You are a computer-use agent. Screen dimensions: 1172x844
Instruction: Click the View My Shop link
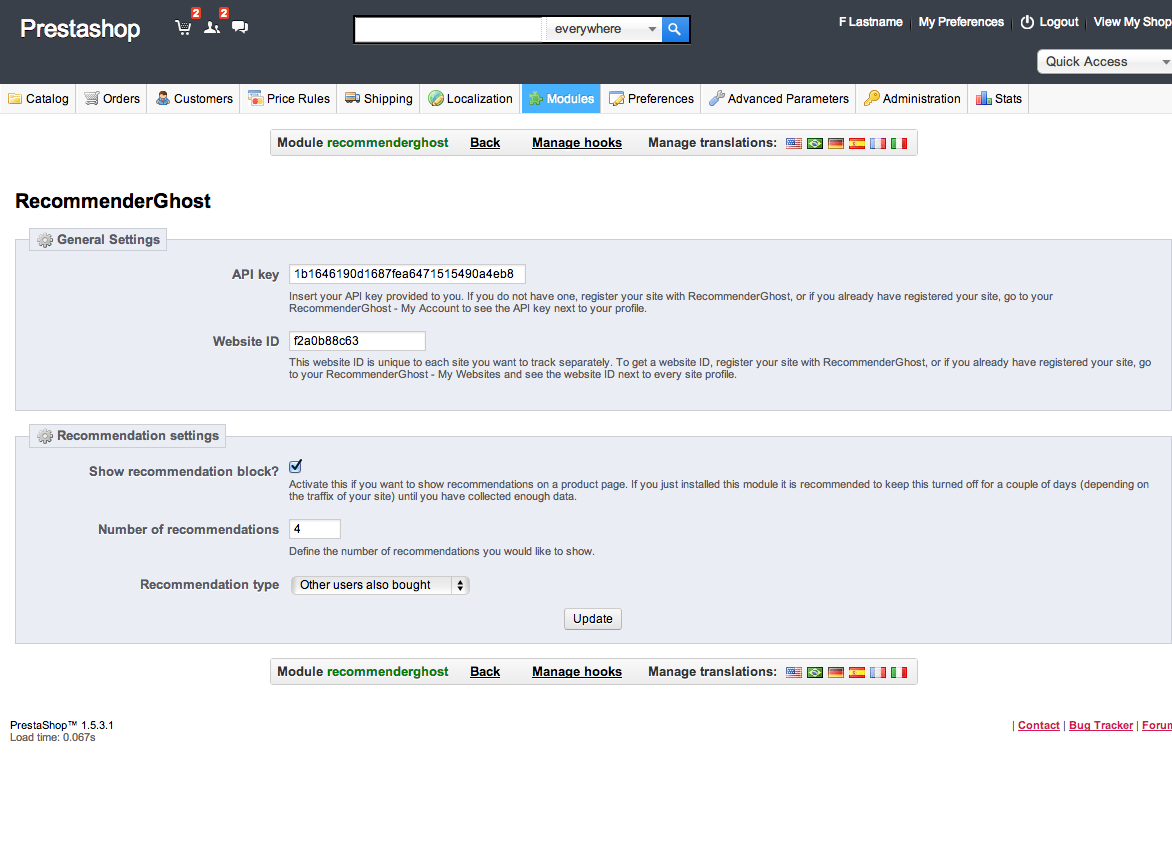pyautogui.click(x=1132, y=22)
